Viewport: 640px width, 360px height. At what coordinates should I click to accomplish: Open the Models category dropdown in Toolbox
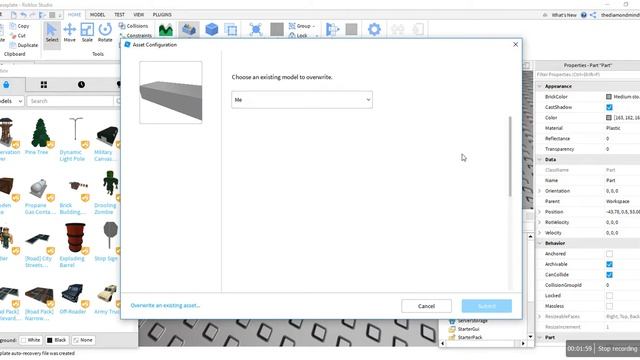11,101
